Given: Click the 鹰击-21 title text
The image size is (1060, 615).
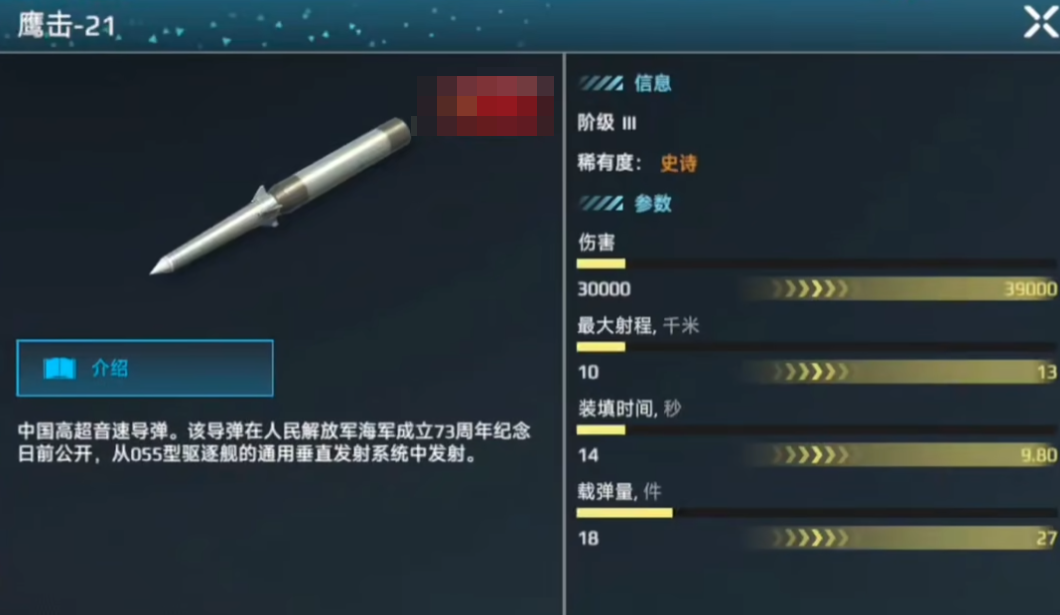Looking at the screenshot, I should (66, 26).
